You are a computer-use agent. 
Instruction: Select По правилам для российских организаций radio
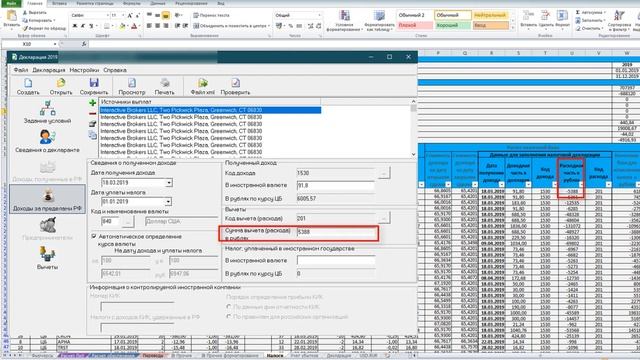point(229,316)
